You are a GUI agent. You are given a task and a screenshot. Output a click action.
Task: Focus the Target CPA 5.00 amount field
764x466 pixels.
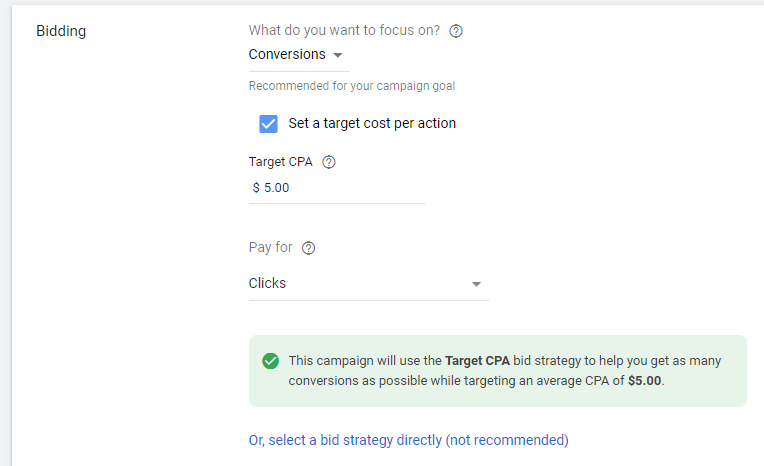click(337, 188)
